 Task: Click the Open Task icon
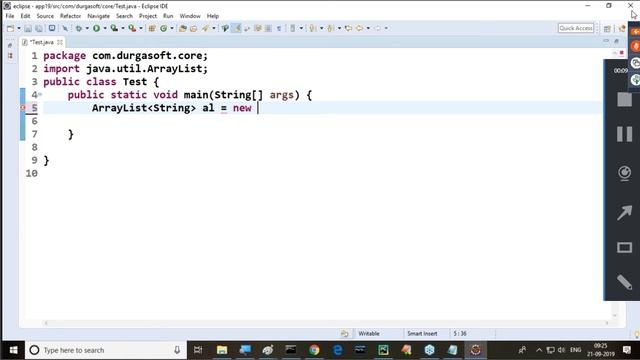pyautogui.click(x=193, y=28)
